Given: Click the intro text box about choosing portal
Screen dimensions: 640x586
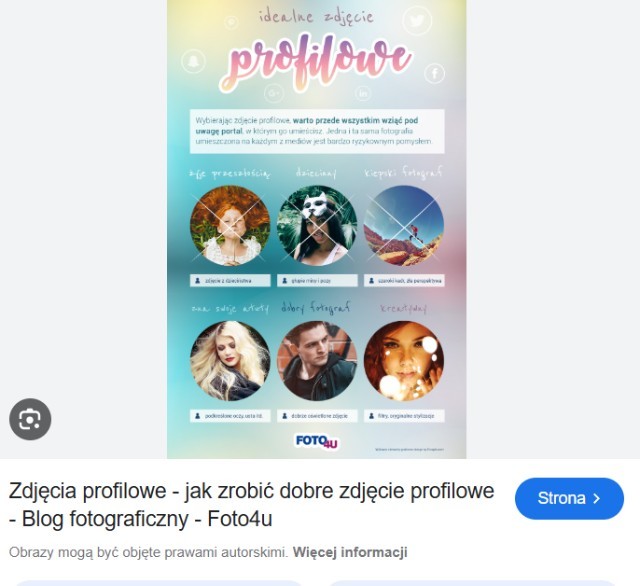Looking at the screenshot, I should (x=317, y=131).
